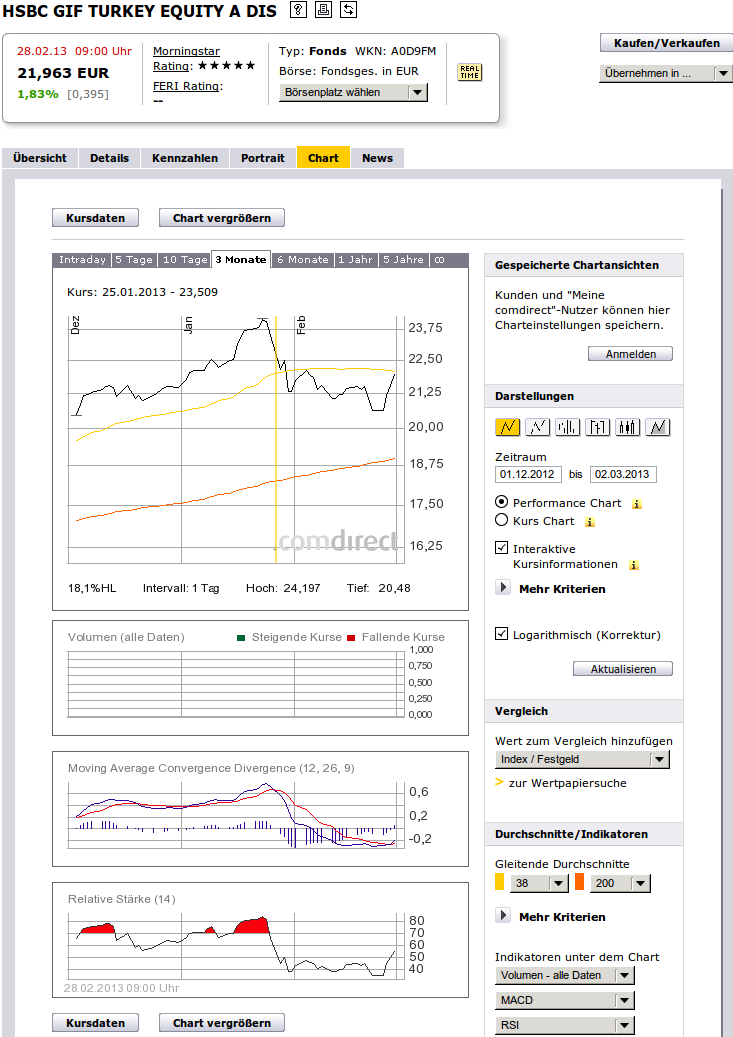
Task: Click the top Kursdaten button
Action: click(95, 218)
